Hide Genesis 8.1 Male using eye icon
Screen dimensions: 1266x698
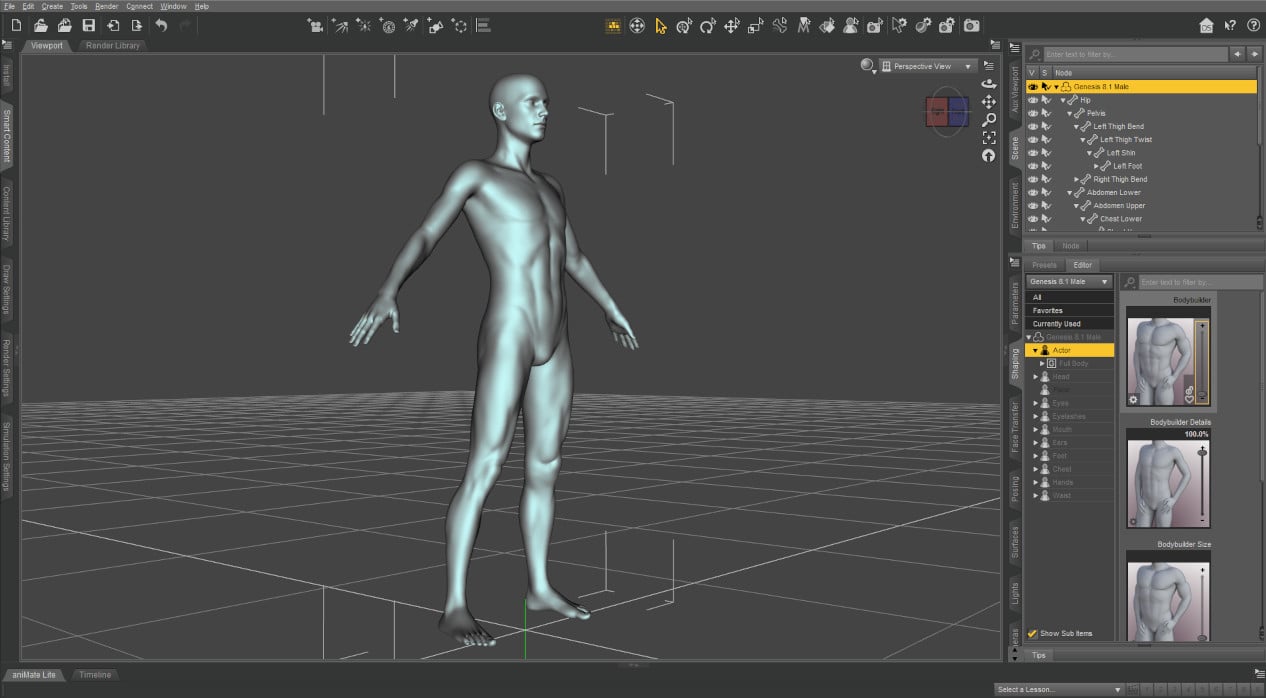pyautogui.click(x=1033, y=87)
